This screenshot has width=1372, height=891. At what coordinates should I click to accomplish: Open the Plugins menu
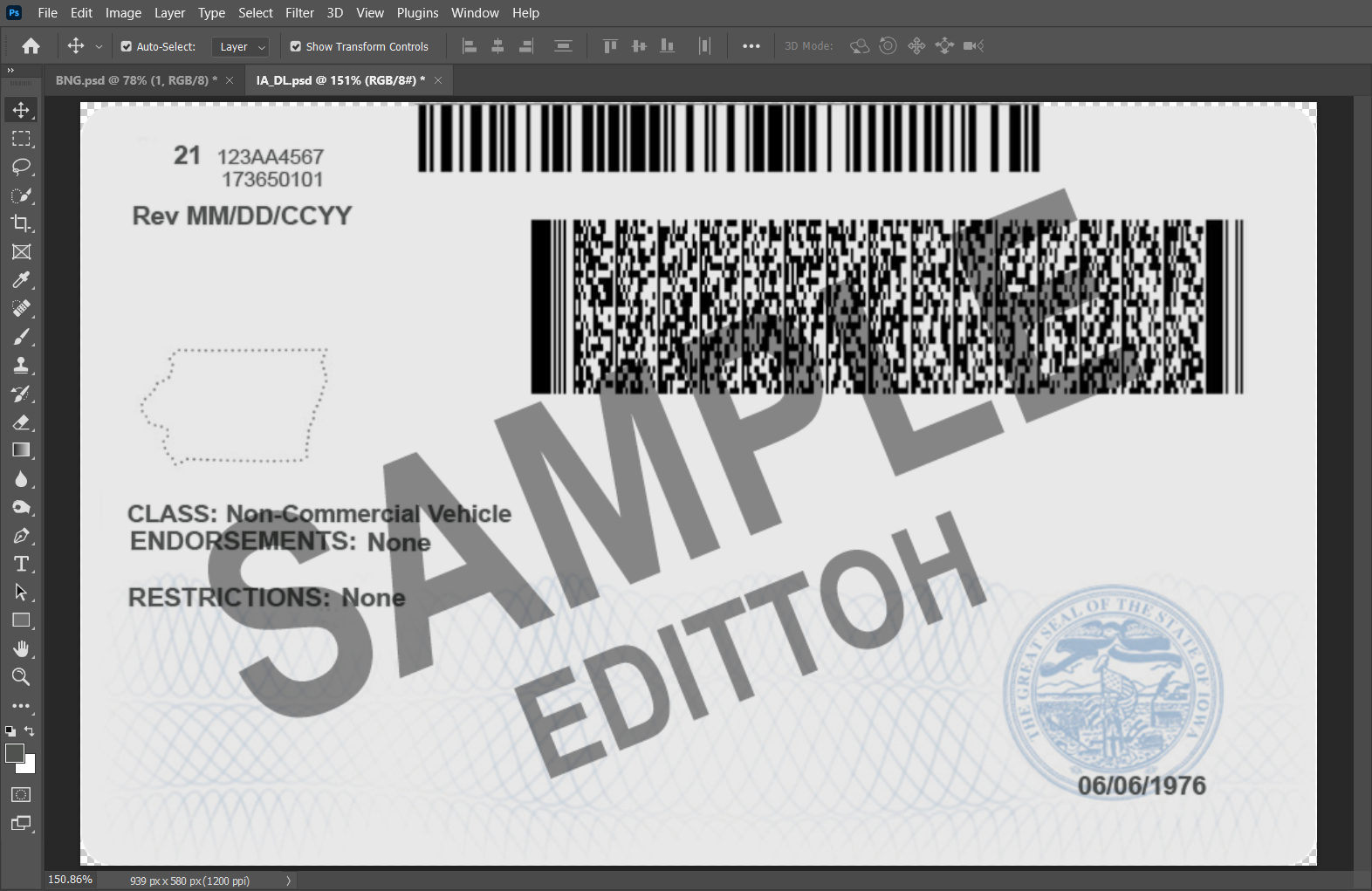pyautogui.click(x=417, y=13)
